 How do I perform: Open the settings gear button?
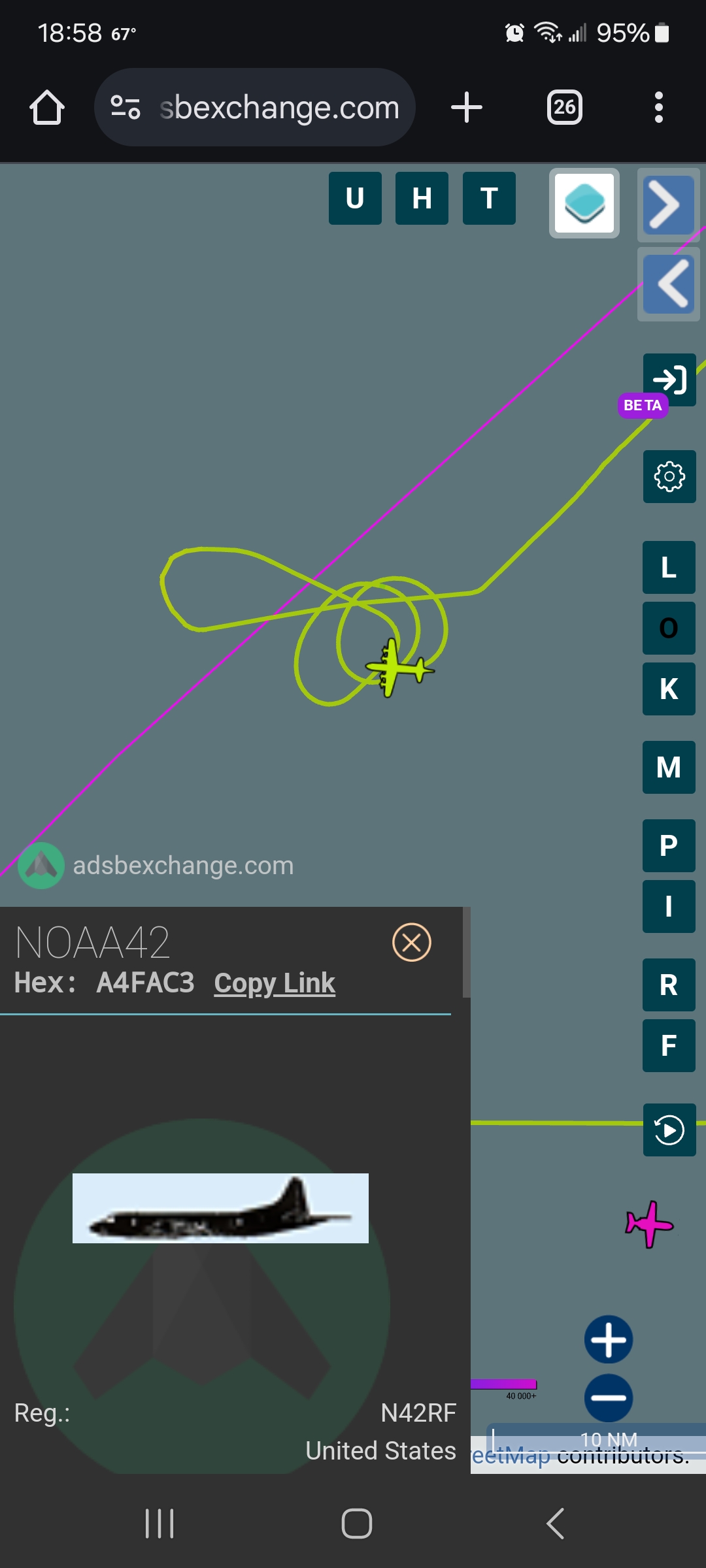click(x=669, y=476)
